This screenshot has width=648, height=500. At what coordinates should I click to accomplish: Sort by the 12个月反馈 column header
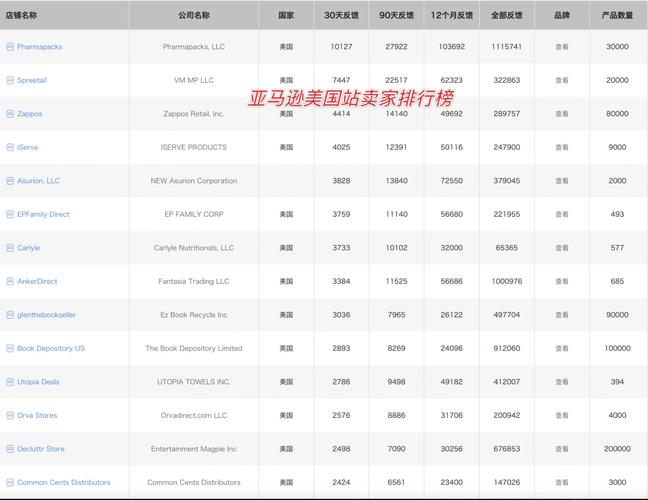point(452,15)
